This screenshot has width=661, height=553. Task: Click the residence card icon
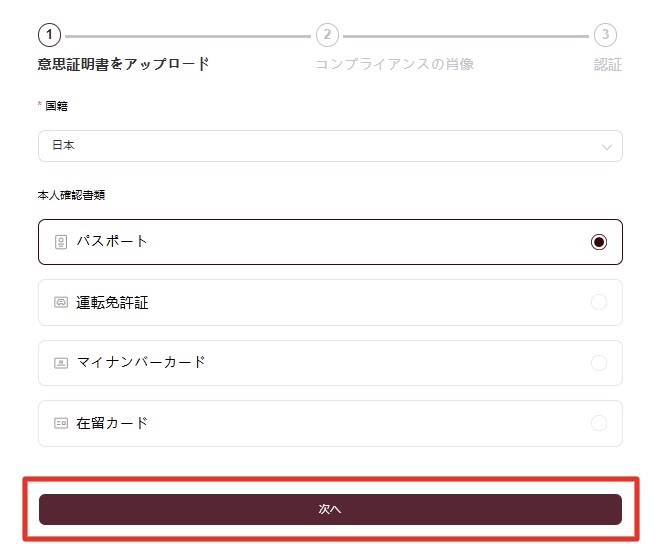point(61,423)
